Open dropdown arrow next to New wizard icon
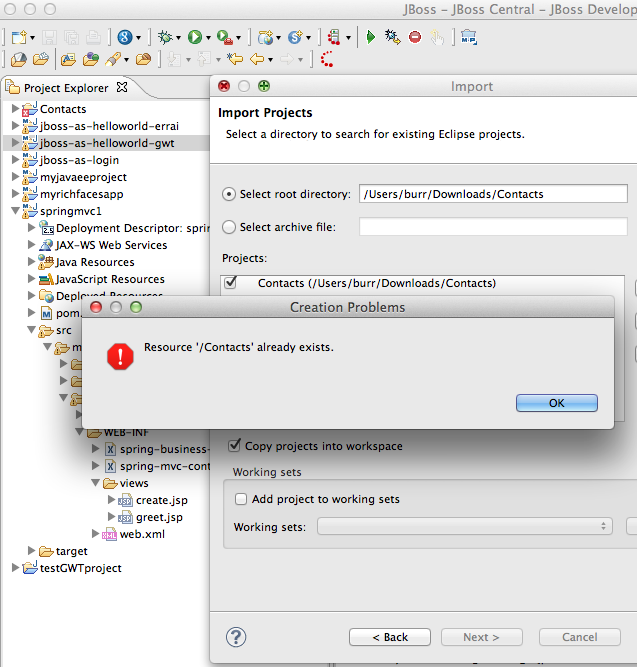637x667 pixels. [33, 38]
